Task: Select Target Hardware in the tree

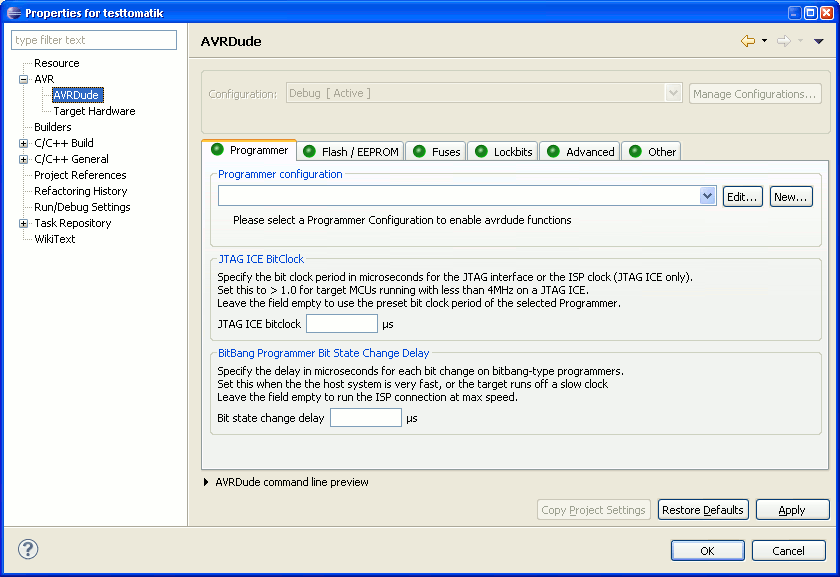Action: [94, 111]
